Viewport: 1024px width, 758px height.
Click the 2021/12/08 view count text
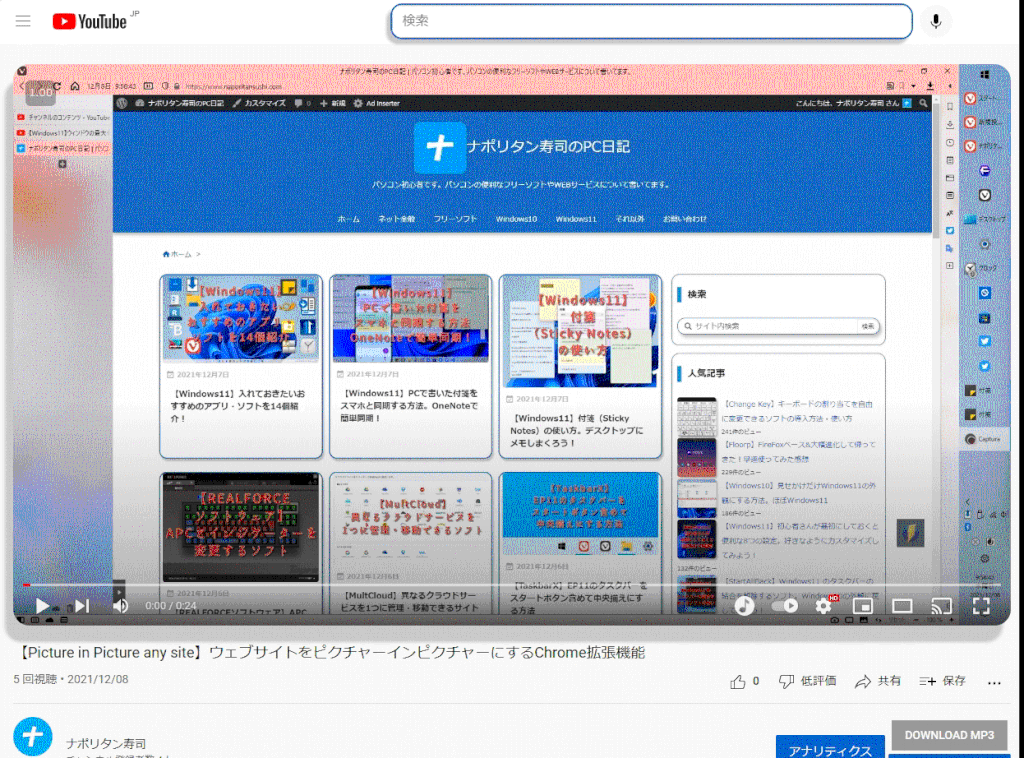click(x=71, y=679)
